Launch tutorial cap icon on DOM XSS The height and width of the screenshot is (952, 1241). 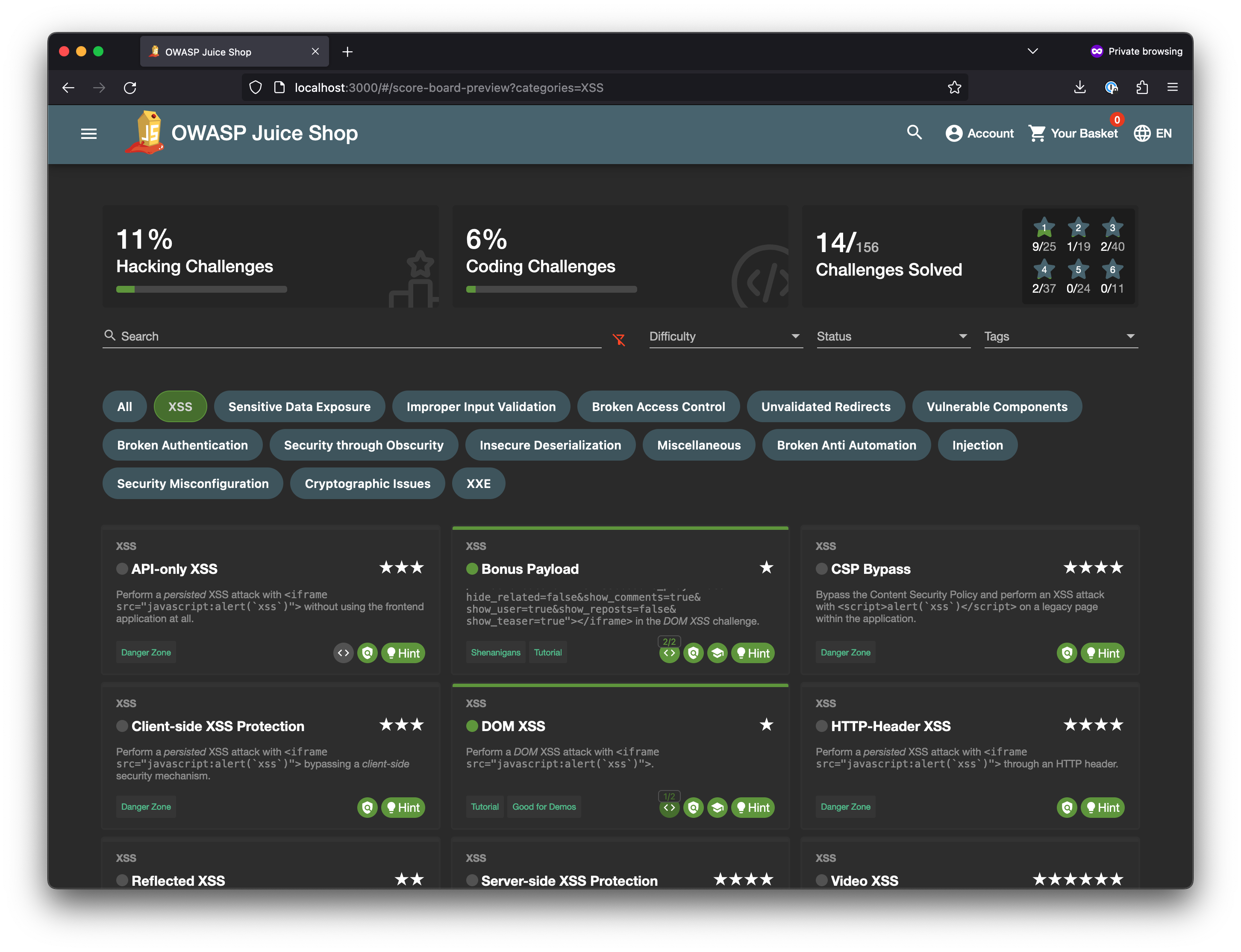point(717,807)
